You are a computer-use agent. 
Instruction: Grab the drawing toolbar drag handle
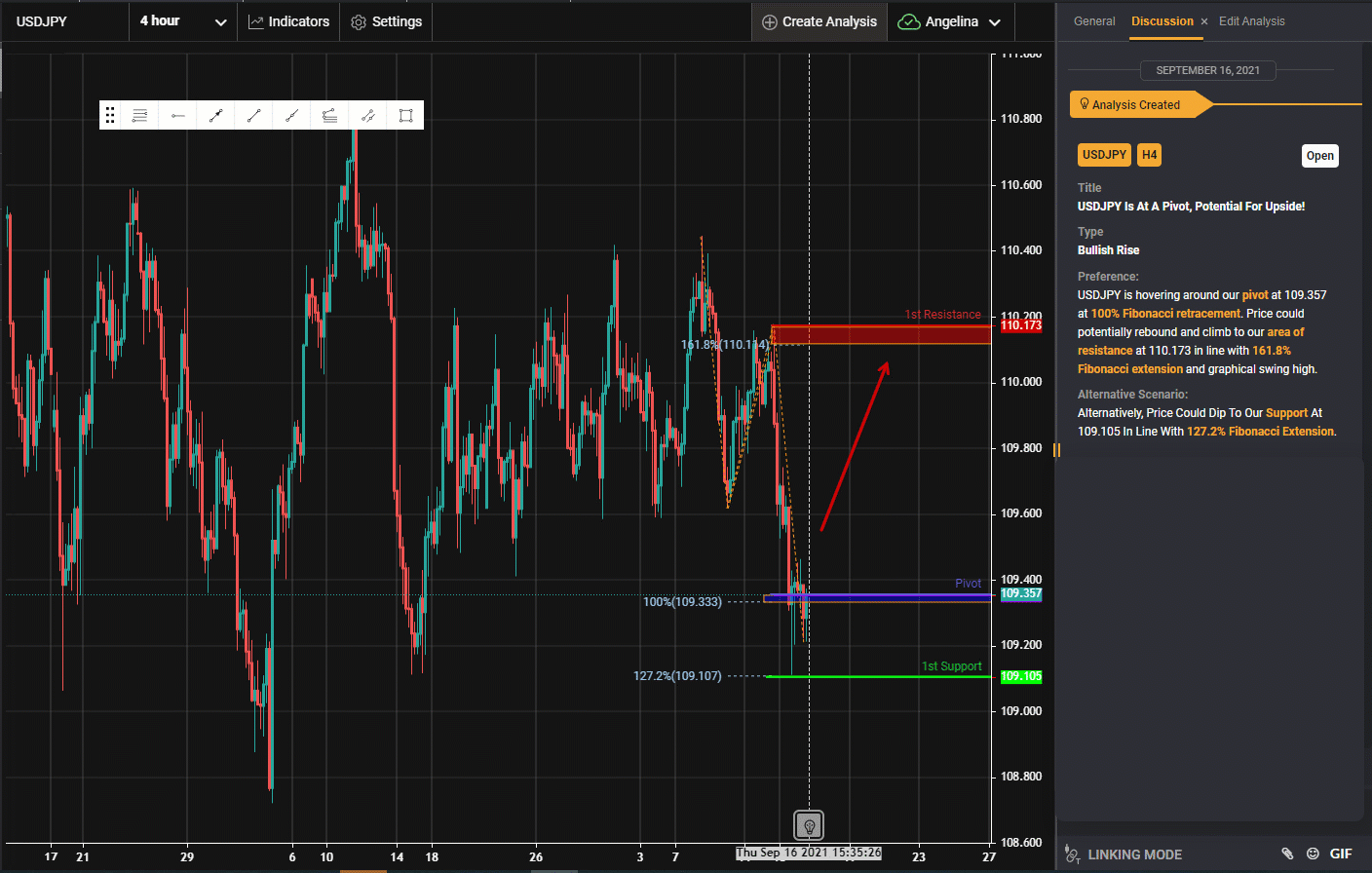click(x=110, y=116)
